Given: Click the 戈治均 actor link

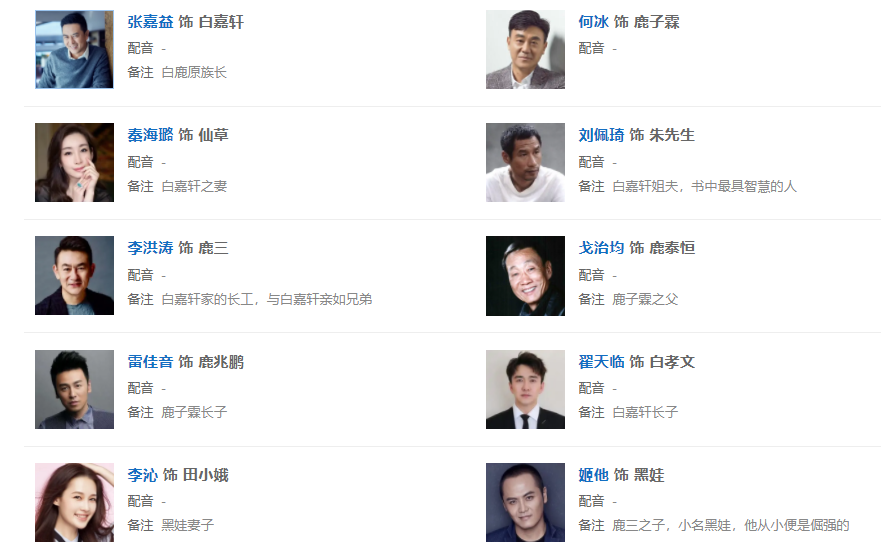Looking at the screenshot, I should [x=601, y=248].
